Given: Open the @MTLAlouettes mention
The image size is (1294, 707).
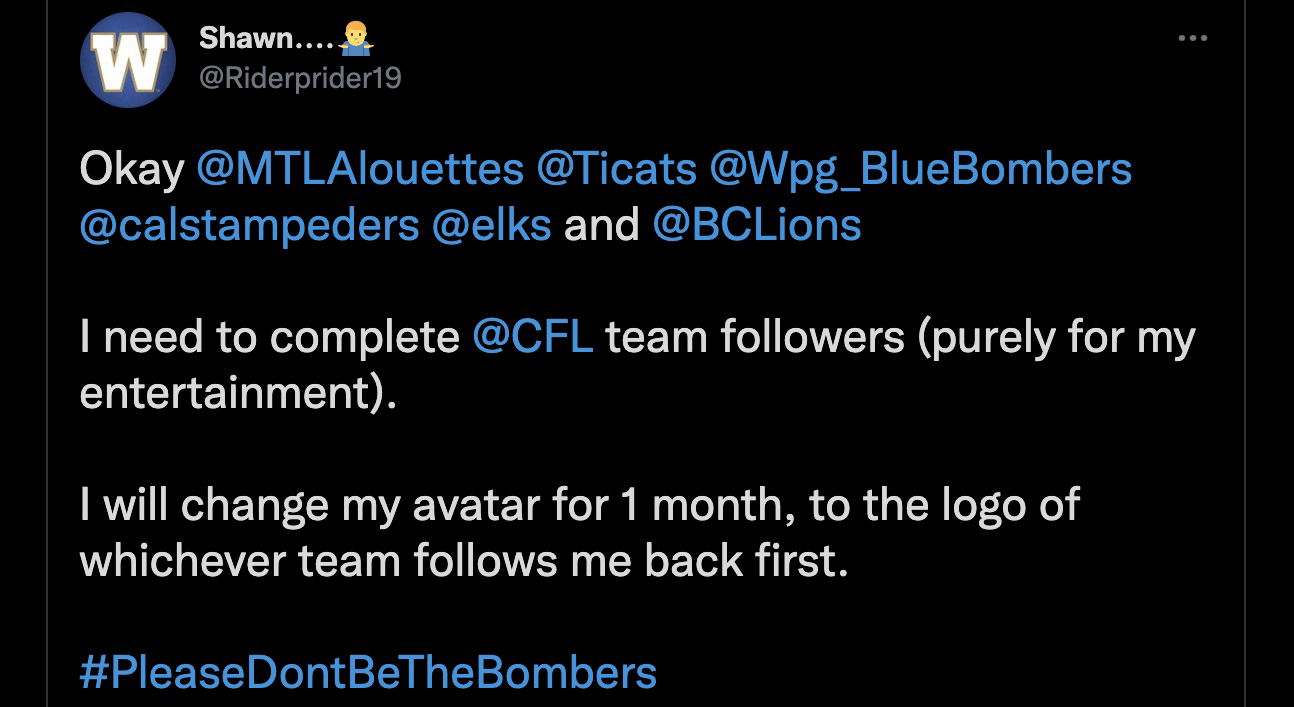Looking at the screenshot, I should pyautogui.click(x=360, y=169).
